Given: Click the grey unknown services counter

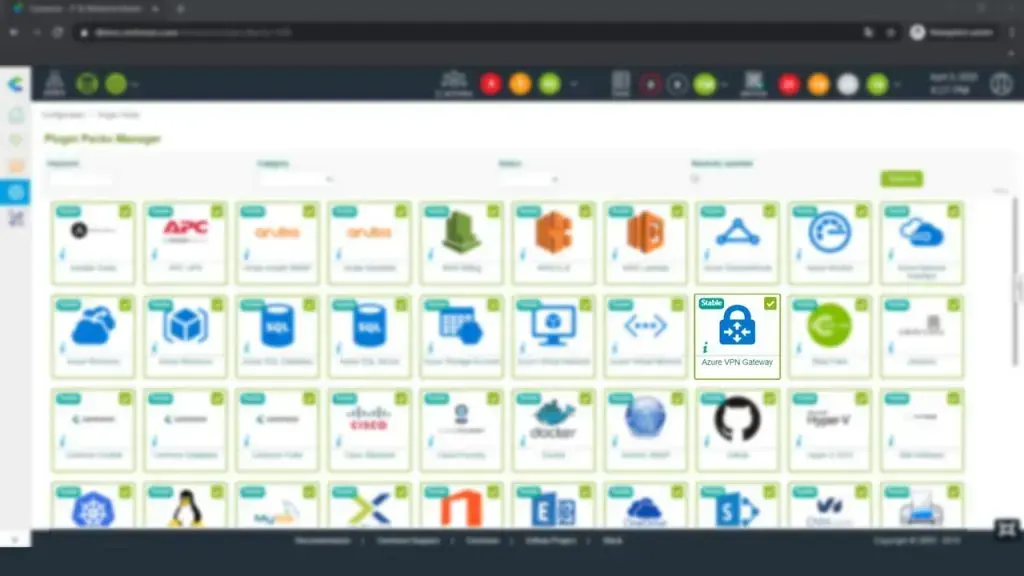Looking at the screenshot, I should pos(848,84).
